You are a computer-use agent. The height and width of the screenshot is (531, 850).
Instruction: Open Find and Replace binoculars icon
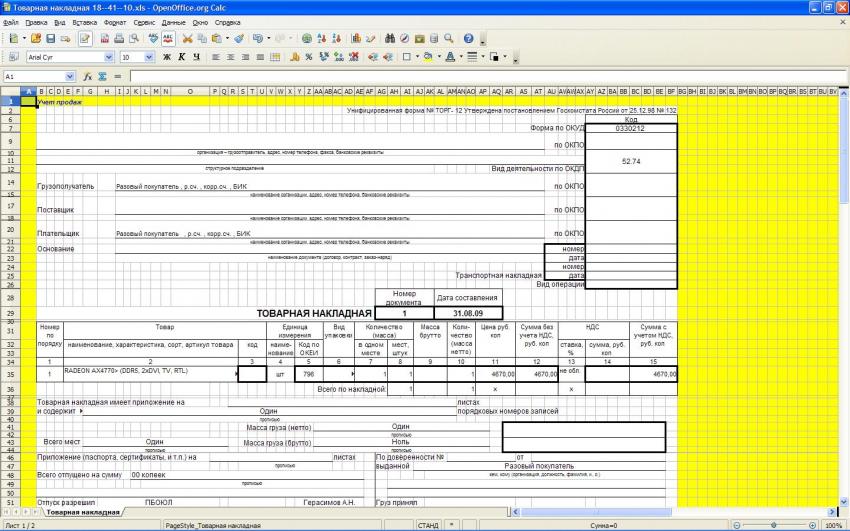tap(386, 38)
